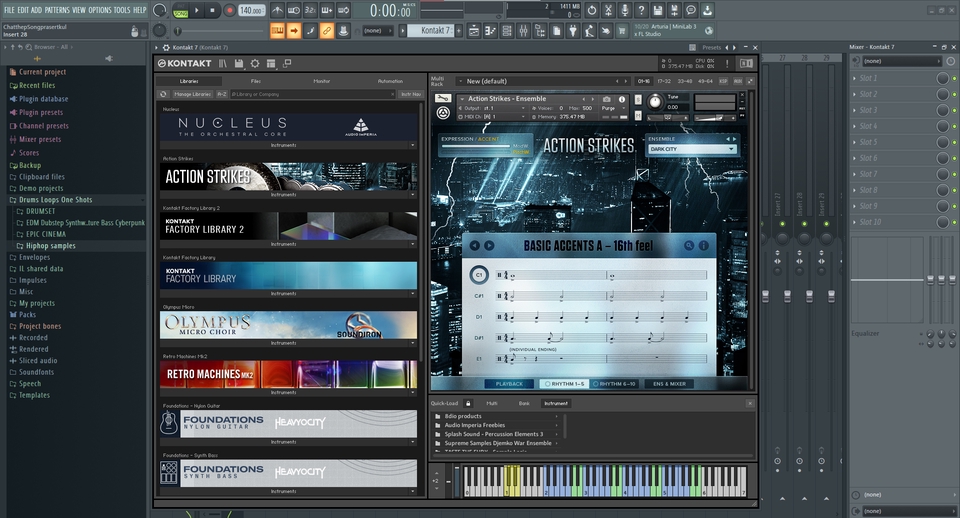Click the instrument info icon
Screen dimensions: 960x518
coord(622,99)
